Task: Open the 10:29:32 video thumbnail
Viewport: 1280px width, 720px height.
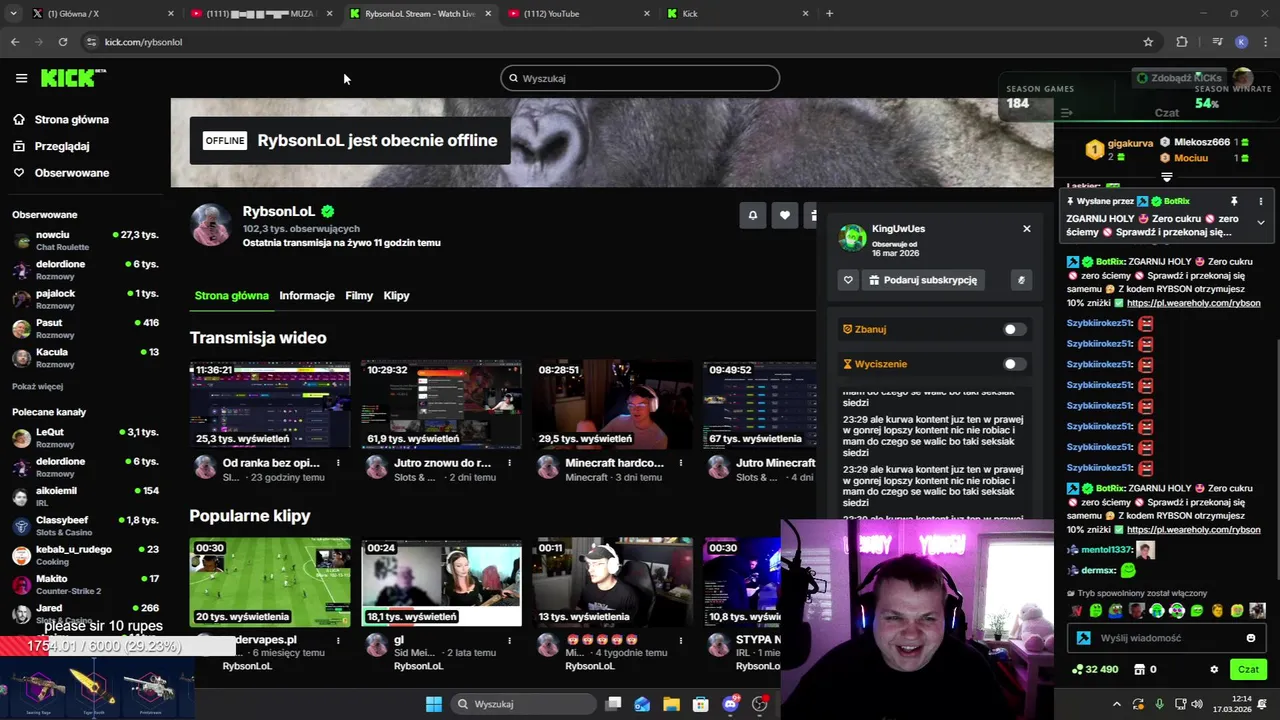Action: tap(441, 405)
